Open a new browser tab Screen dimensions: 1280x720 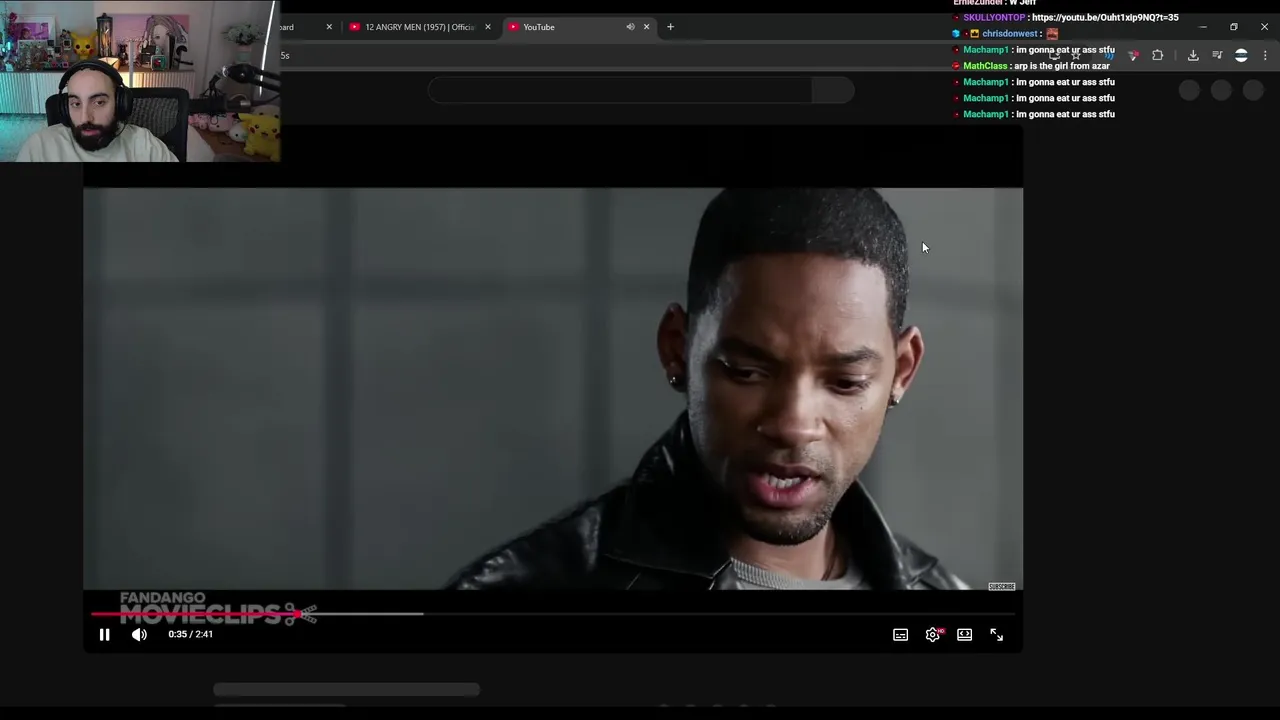[x=670, y=27]
